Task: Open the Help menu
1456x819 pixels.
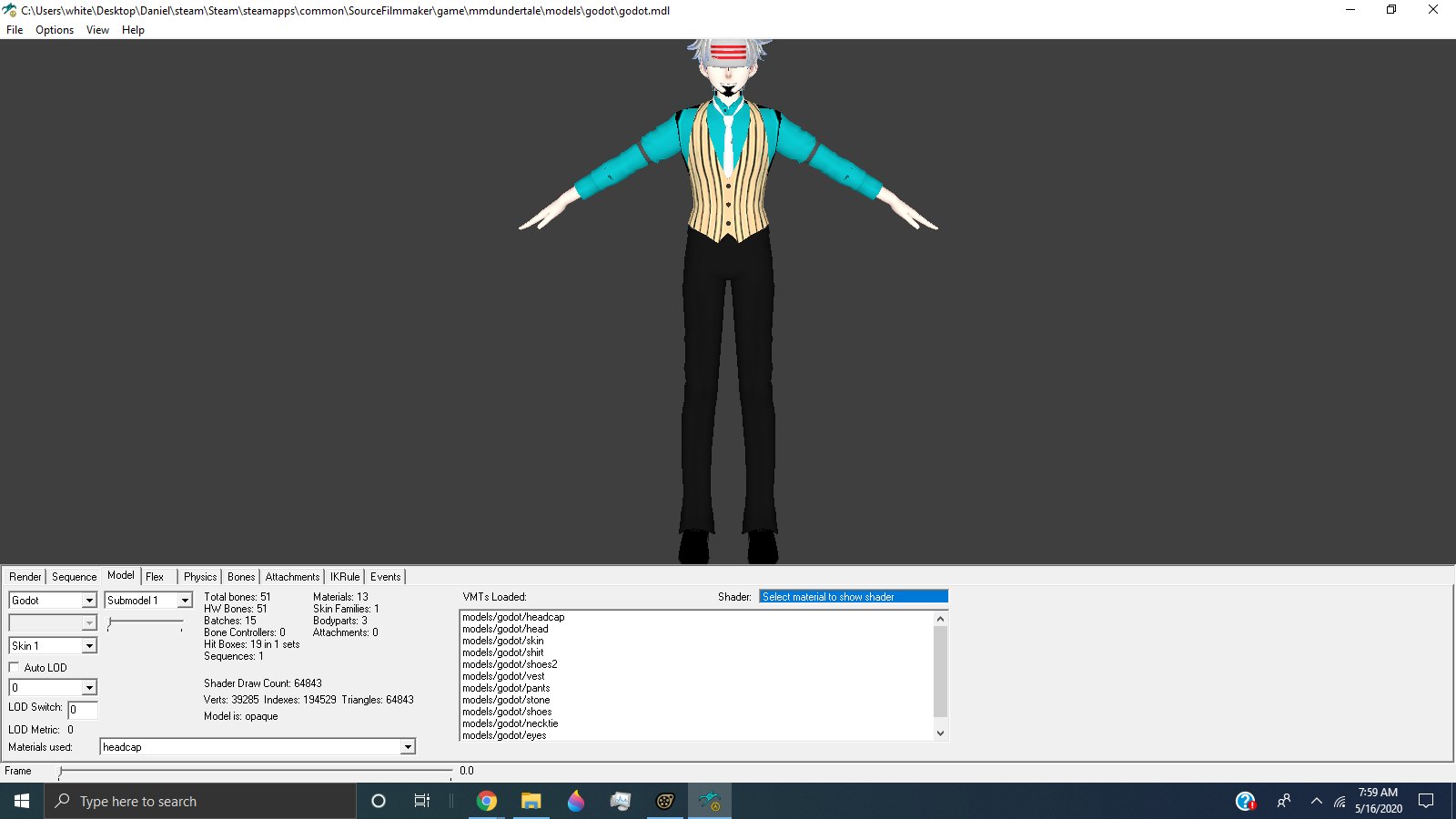Action: [133, 30]
